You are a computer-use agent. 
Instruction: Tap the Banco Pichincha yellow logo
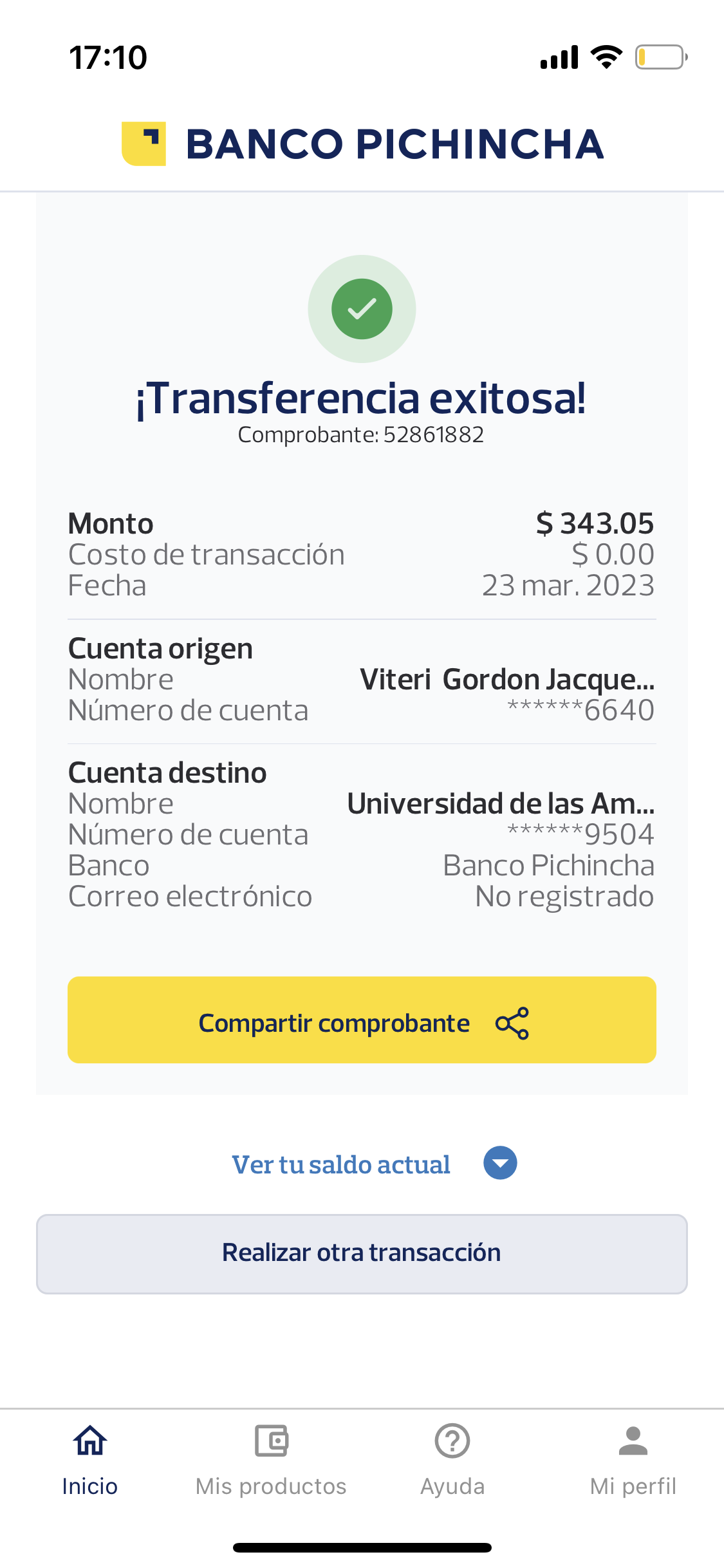point(144,144)
